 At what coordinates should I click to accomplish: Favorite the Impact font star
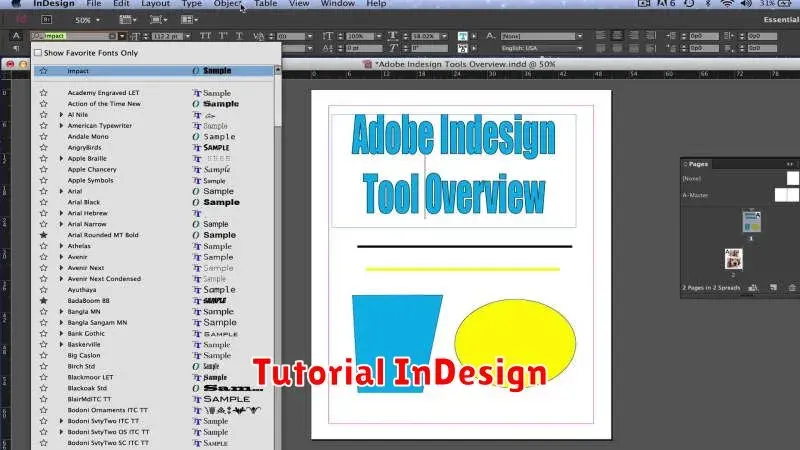click(x=43, y=71)
